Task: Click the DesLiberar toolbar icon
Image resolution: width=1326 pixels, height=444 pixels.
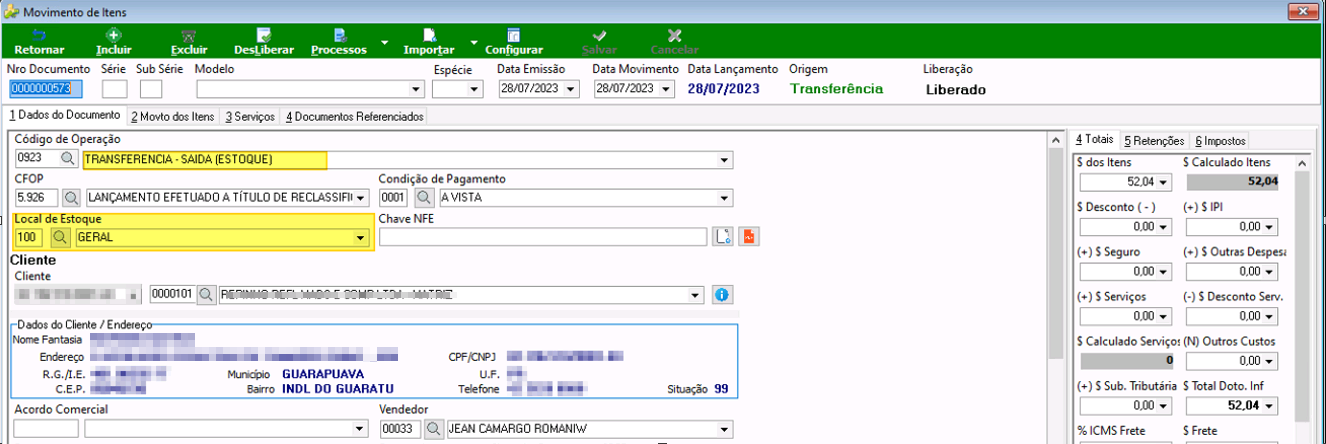Action: coord(263,35)
